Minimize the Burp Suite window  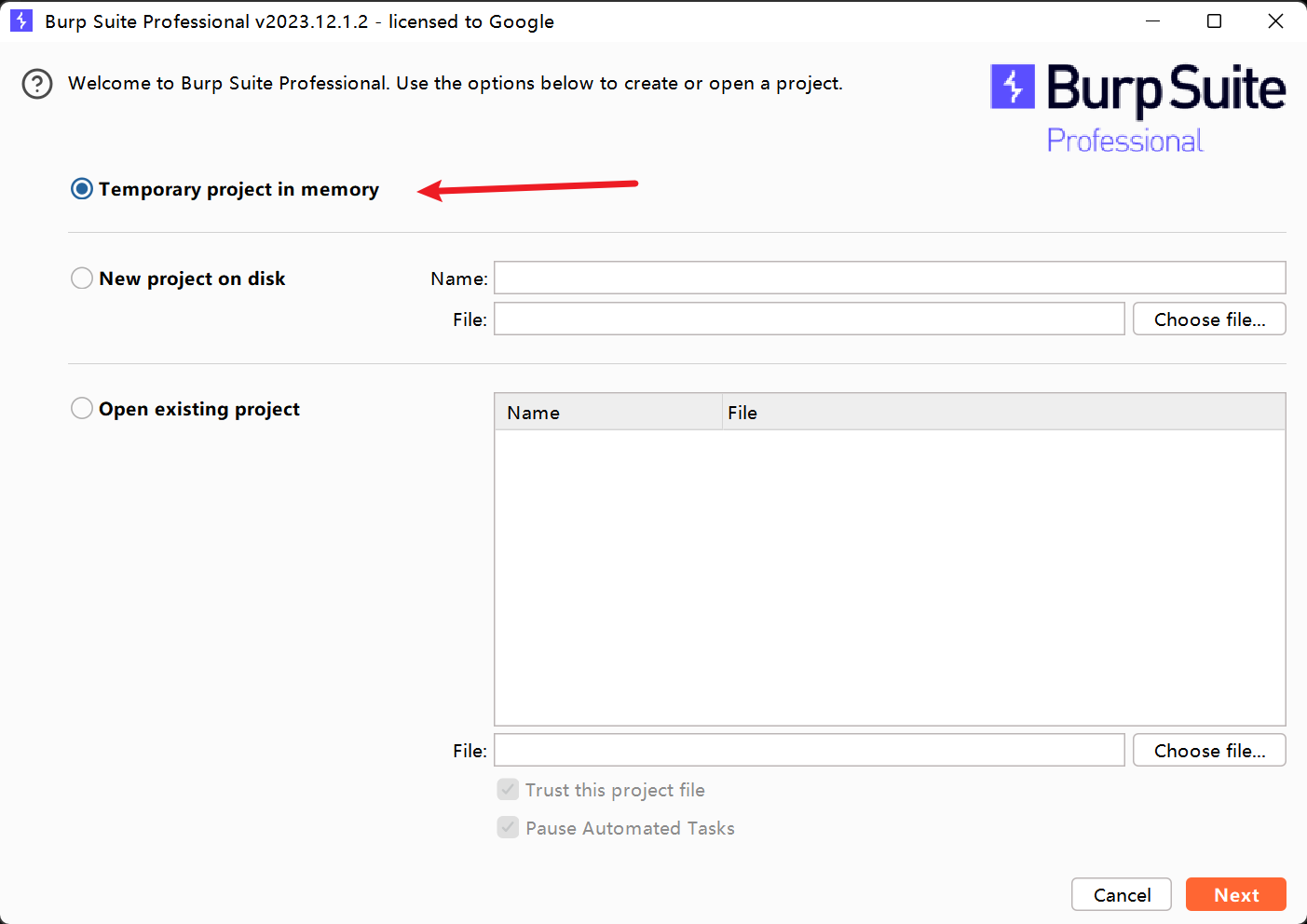(x=1153, y=20)
